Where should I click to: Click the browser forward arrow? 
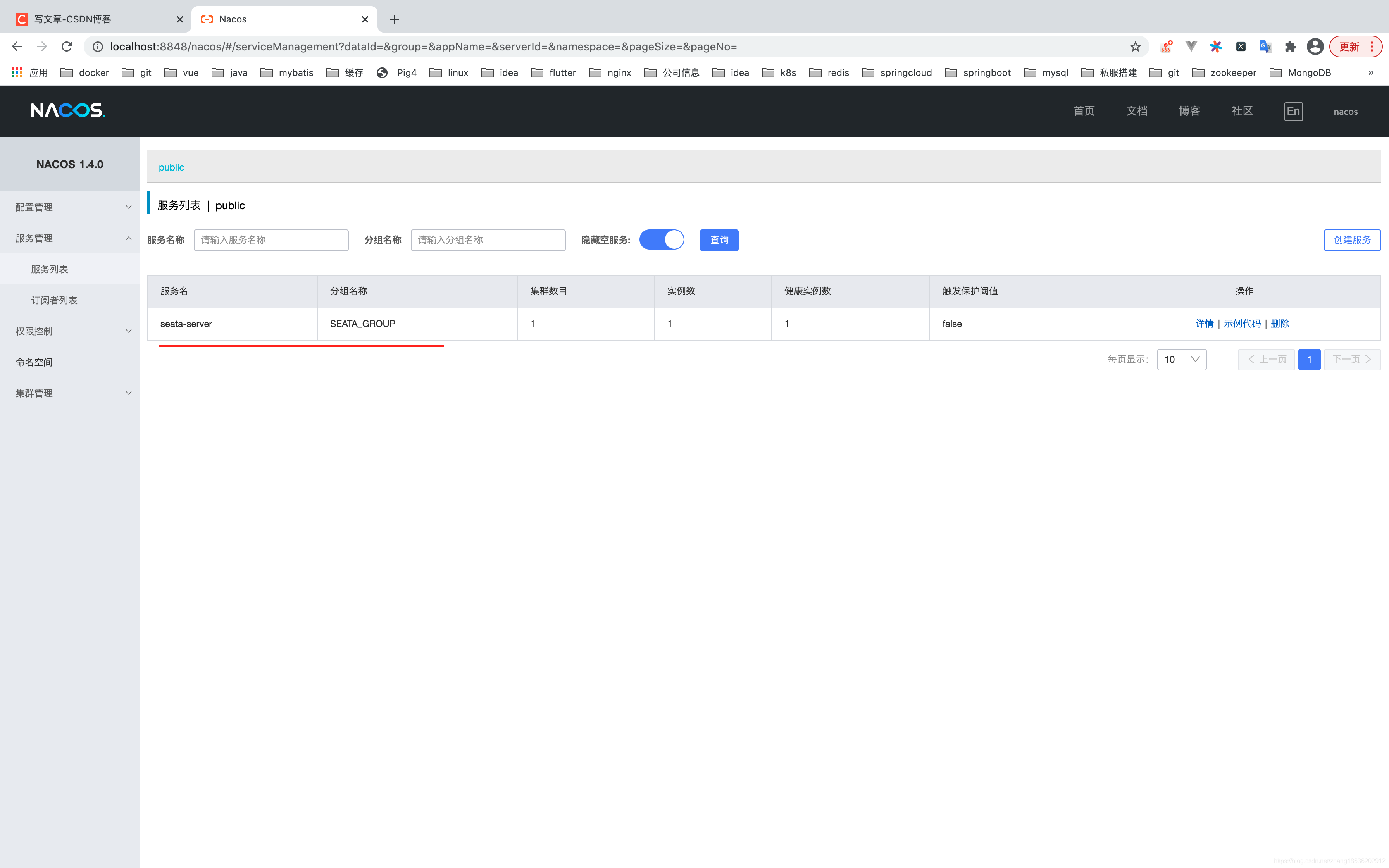(42, 46)
